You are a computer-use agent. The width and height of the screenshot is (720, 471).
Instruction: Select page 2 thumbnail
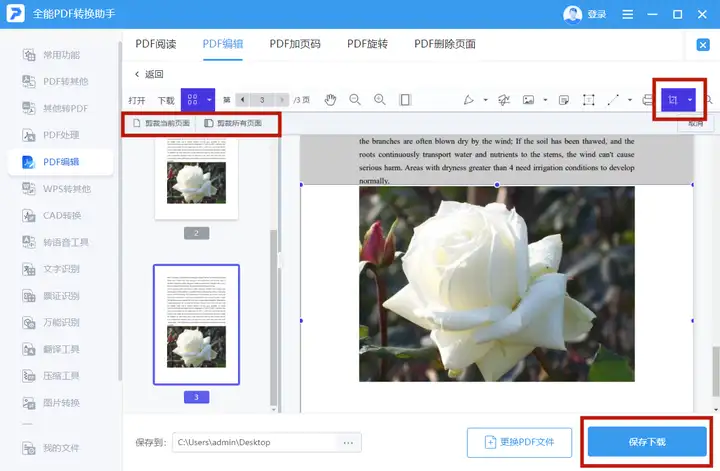pos(197,179)
